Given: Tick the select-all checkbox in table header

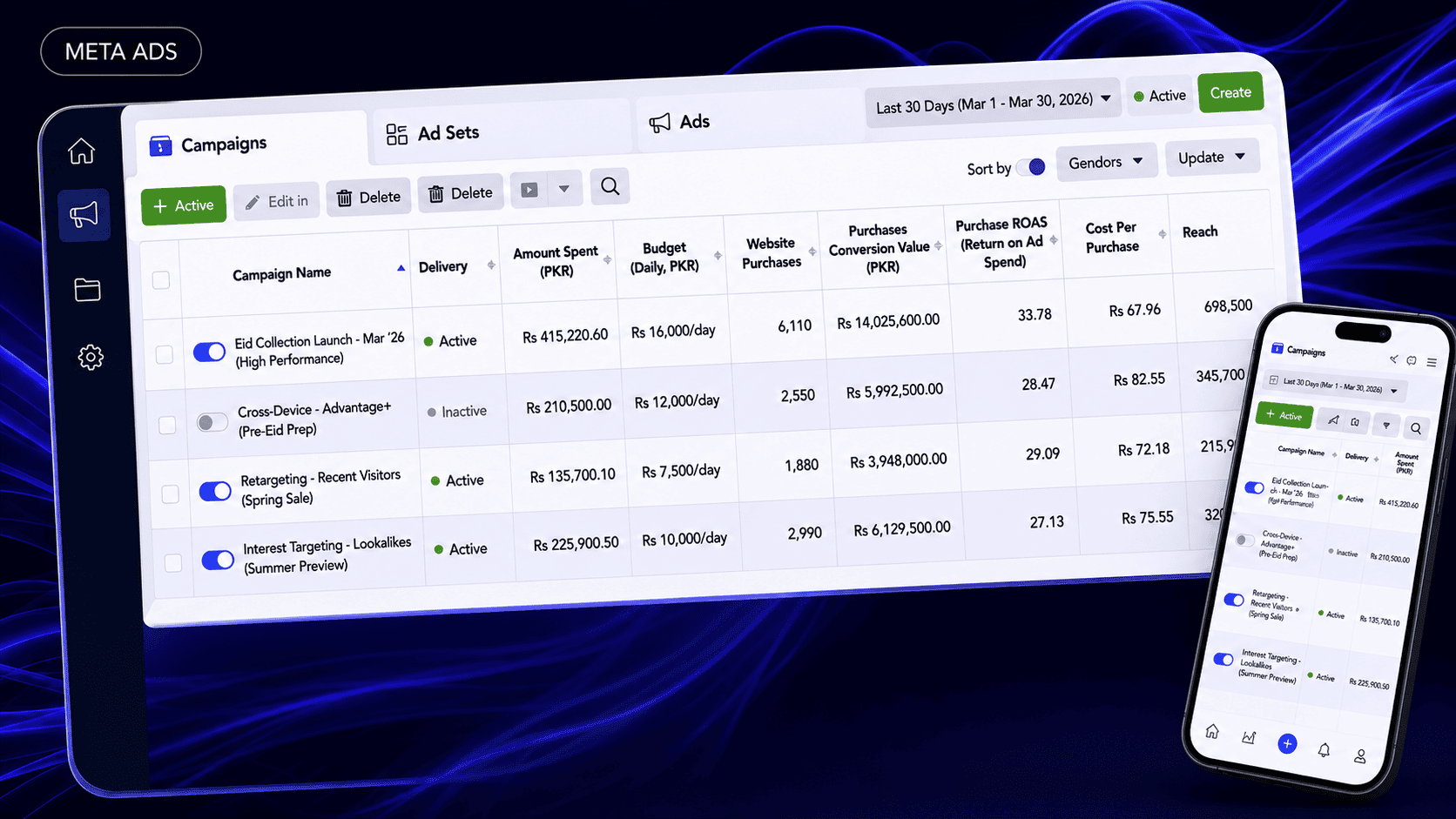Looking at the screenshot, I should click(161, 280).
